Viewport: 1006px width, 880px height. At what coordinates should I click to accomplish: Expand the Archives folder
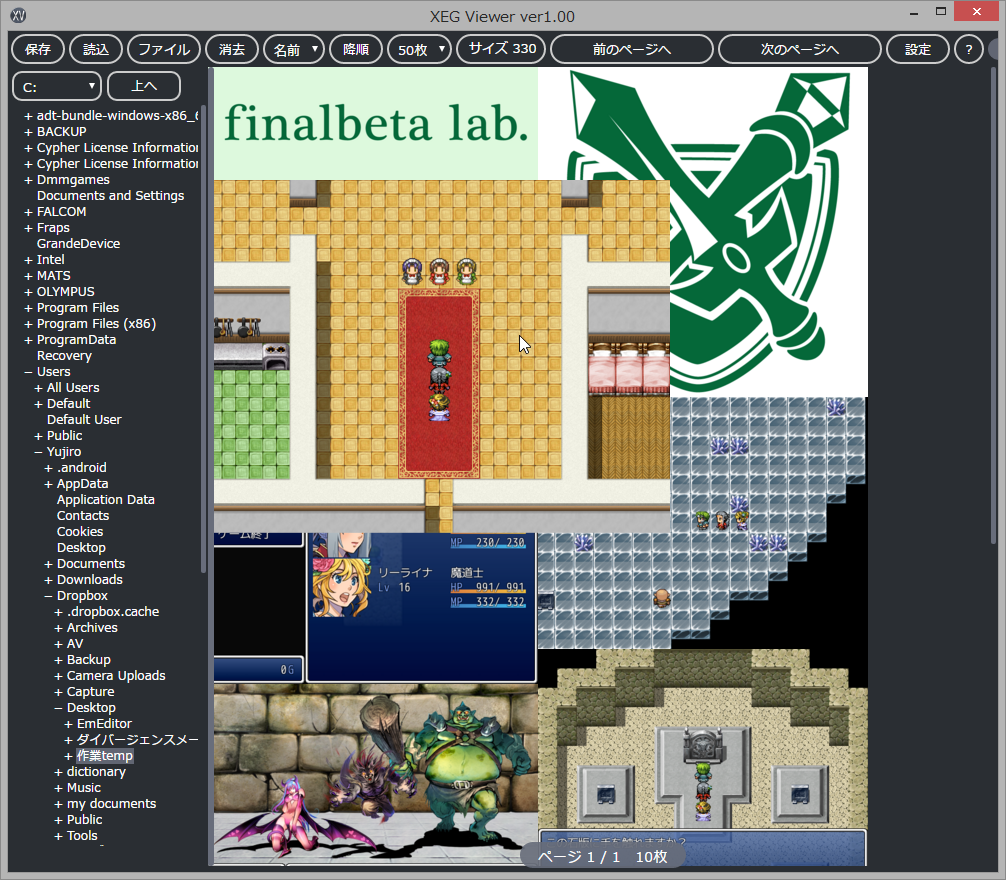[58, 628]
